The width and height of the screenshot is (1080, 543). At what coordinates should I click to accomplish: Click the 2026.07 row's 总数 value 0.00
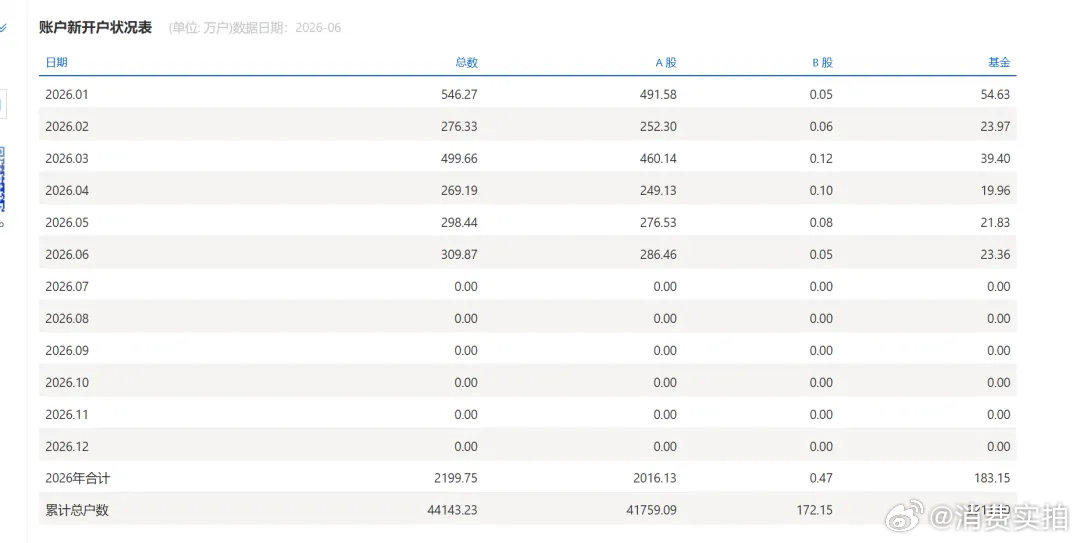pos(466,287)
